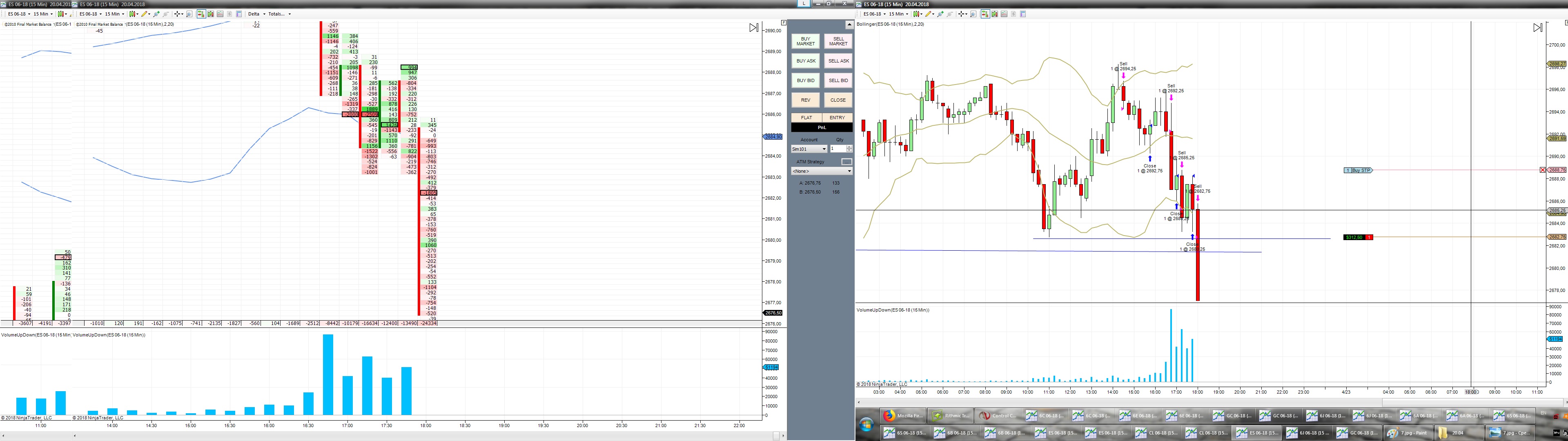Toggle the L link button in title bar

point(804,4)
